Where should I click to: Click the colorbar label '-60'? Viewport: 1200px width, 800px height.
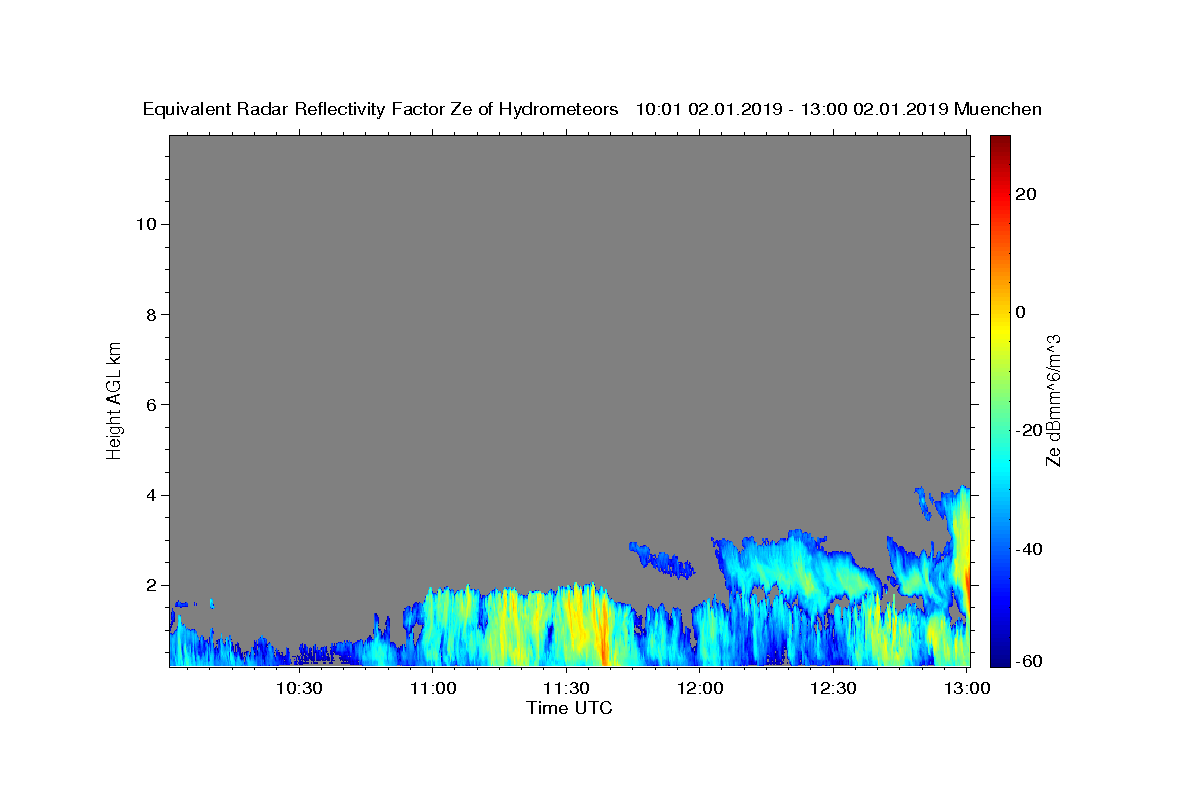pos(1027,661)
